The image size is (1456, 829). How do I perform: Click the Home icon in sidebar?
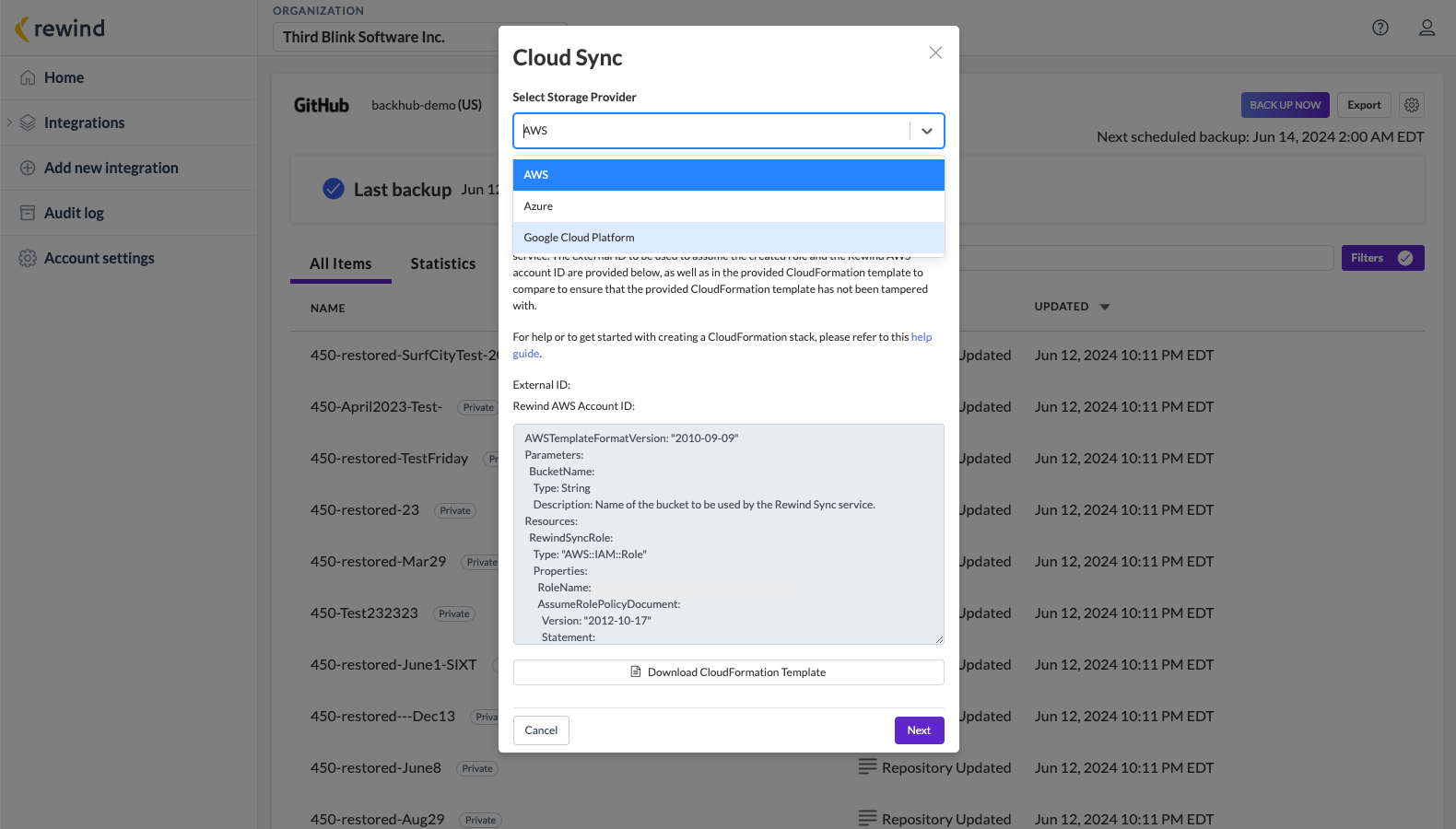point(28,77)
